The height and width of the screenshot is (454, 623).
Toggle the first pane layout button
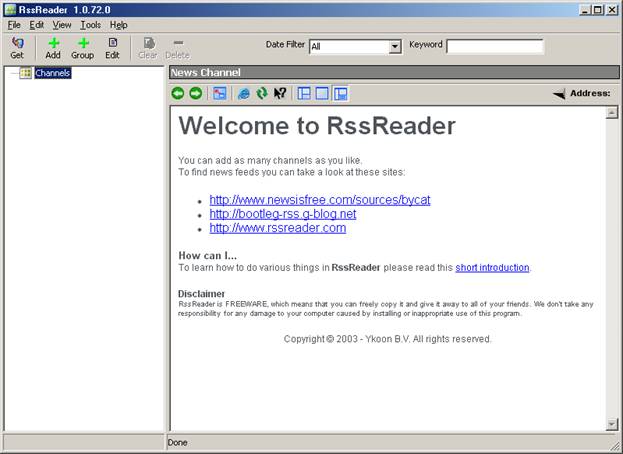305,93
